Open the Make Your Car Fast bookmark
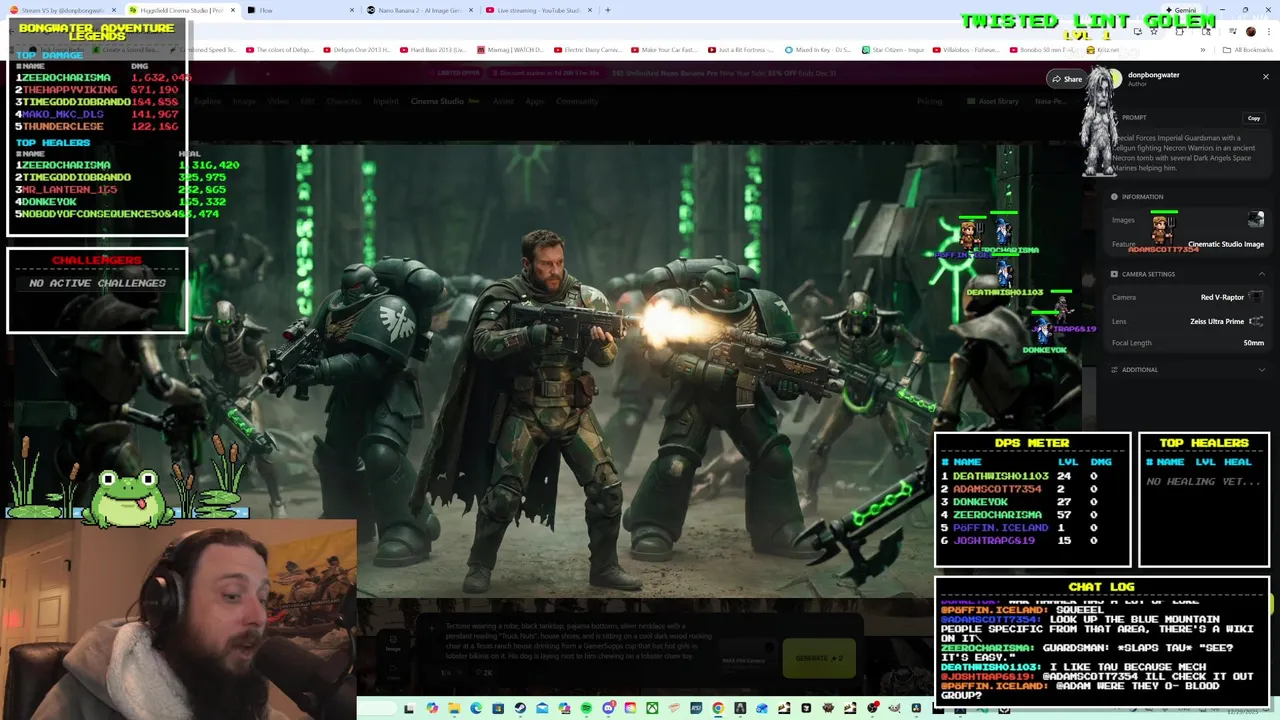 pyautogui.click(x=664, y=50)
